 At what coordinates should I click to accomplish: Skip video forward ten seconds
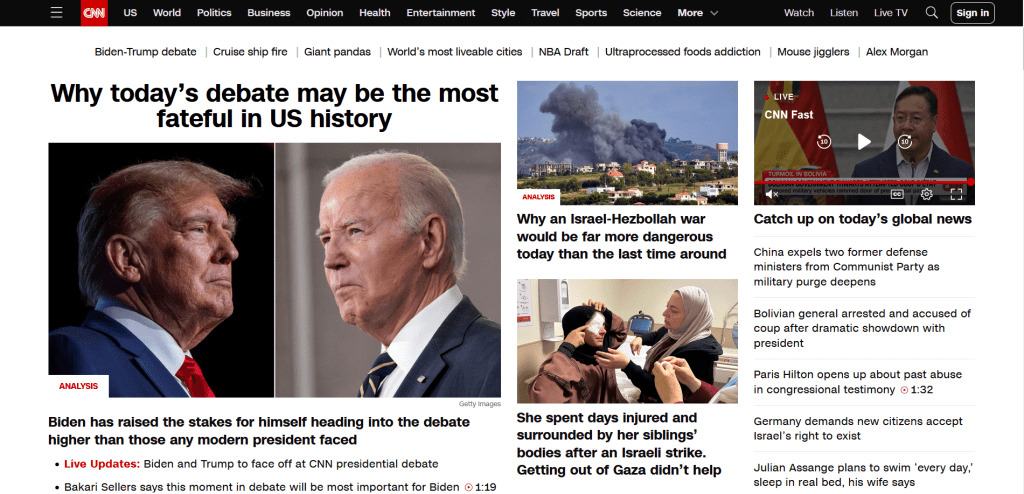coord(904,141)
